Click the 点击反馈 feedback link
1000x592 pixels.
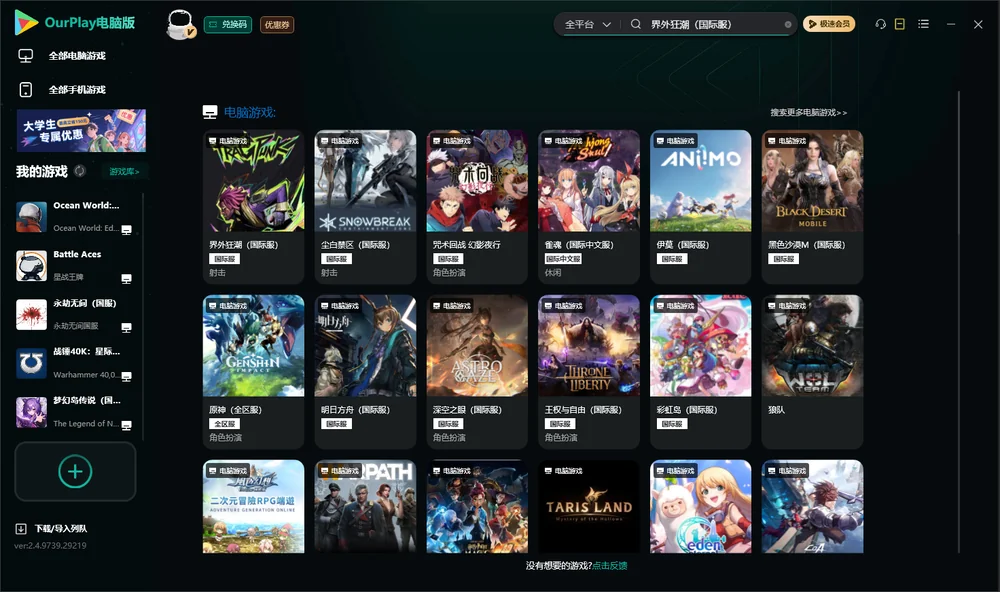[x=610, y=566]
